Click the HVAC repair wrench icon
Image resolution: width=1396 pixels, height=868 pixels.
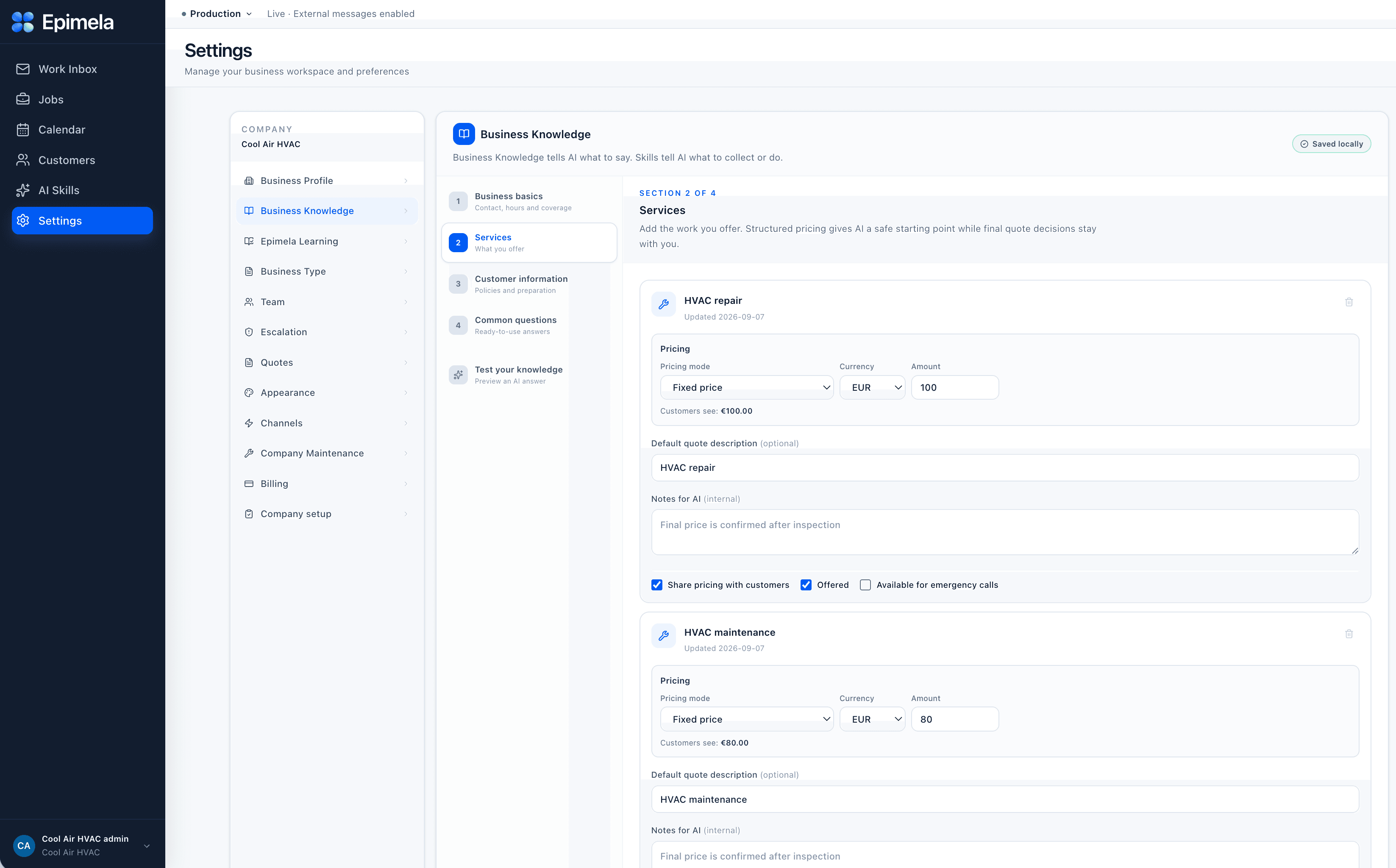pos(664,304)
